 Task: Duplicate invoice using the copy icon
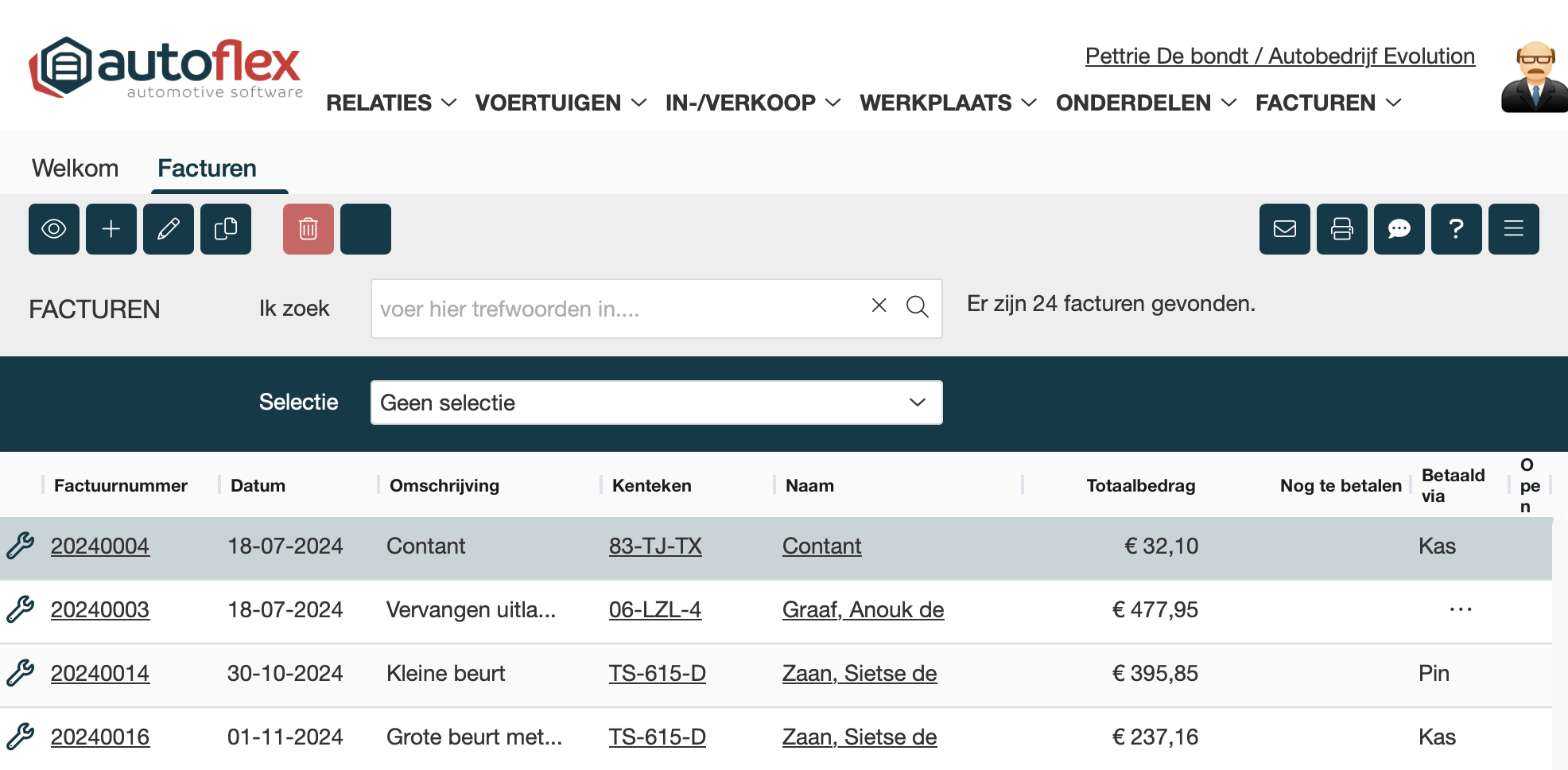[226, 229]
